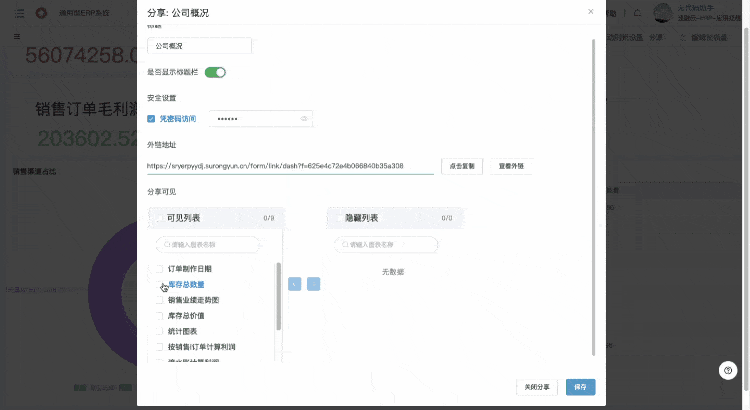Click the blue 保存 button
This screenshot has width=750, height=410.
pyautogui.click(x=581, y=387)
